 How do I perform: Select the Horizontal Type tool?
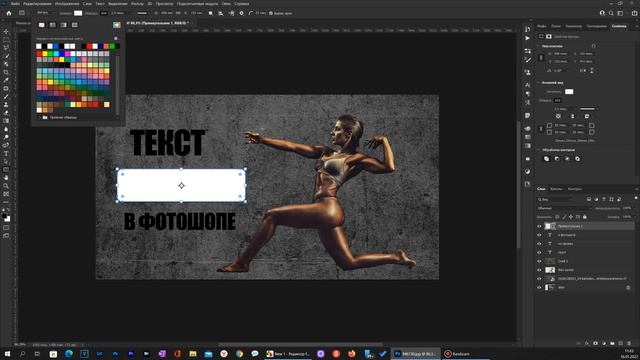click(x=6, y=154)
